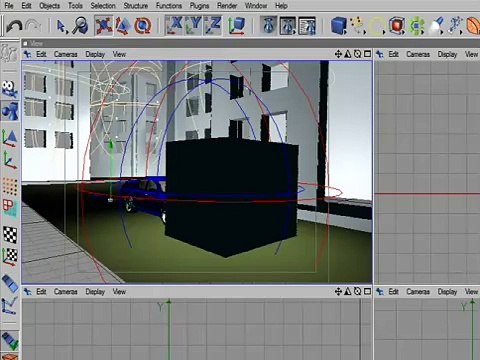This screenshot has width=480, height=360.
Task: Toggle the Z axis lock
Action: pos(212,25)
